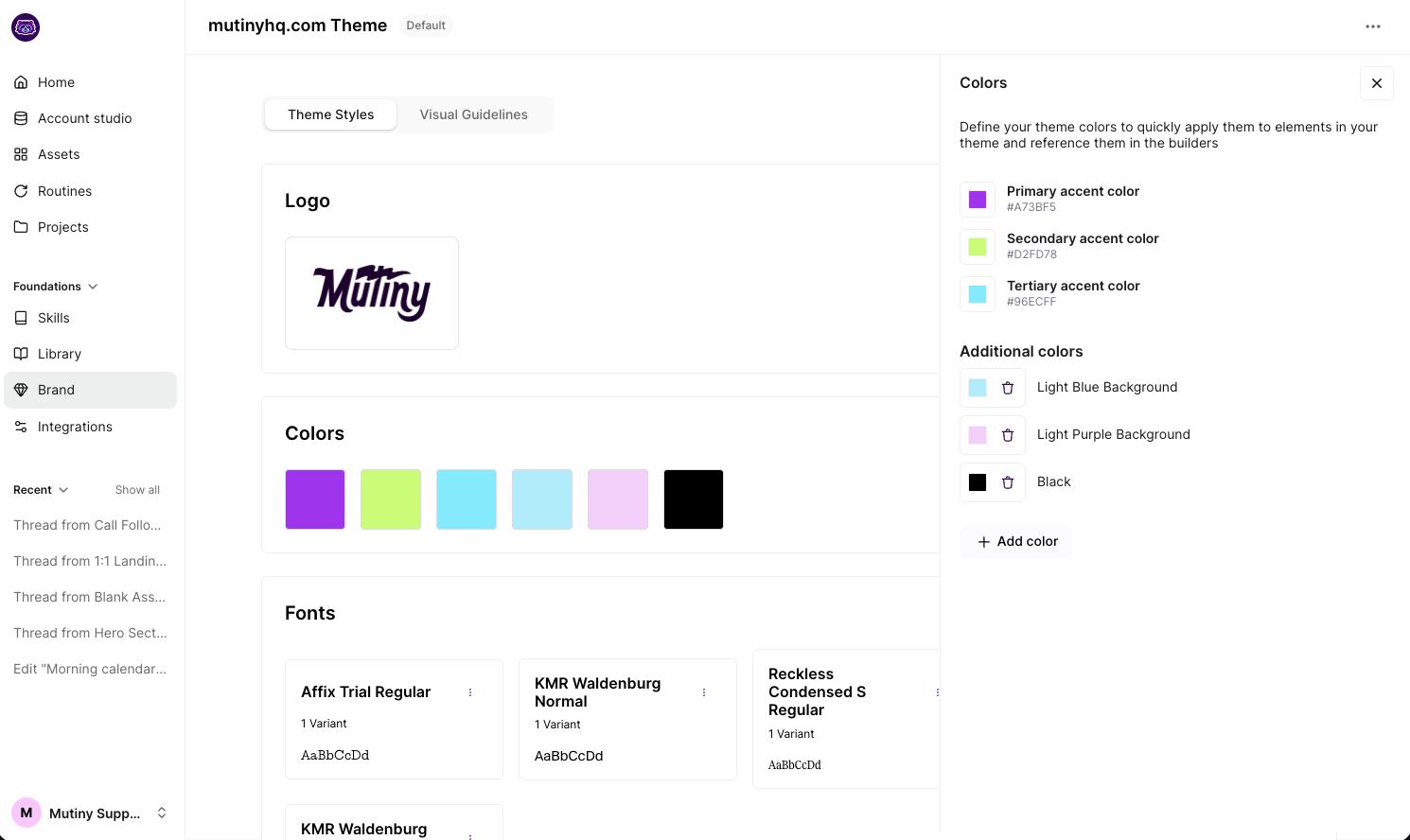Viewport: 1410px width, 840px height.
Task: Open the Mutiny Support workspace switcher
Action: [x=91, y=813]
